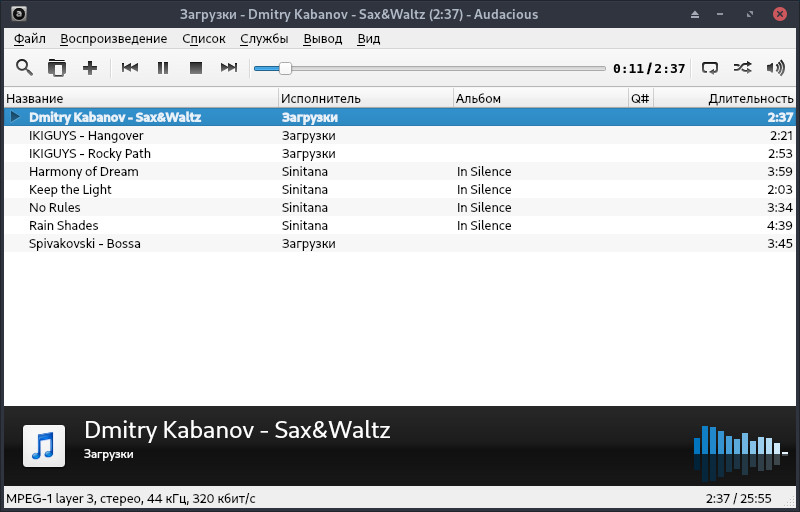
Task: Select the No Rules track
Action: [x=399, y=207]
